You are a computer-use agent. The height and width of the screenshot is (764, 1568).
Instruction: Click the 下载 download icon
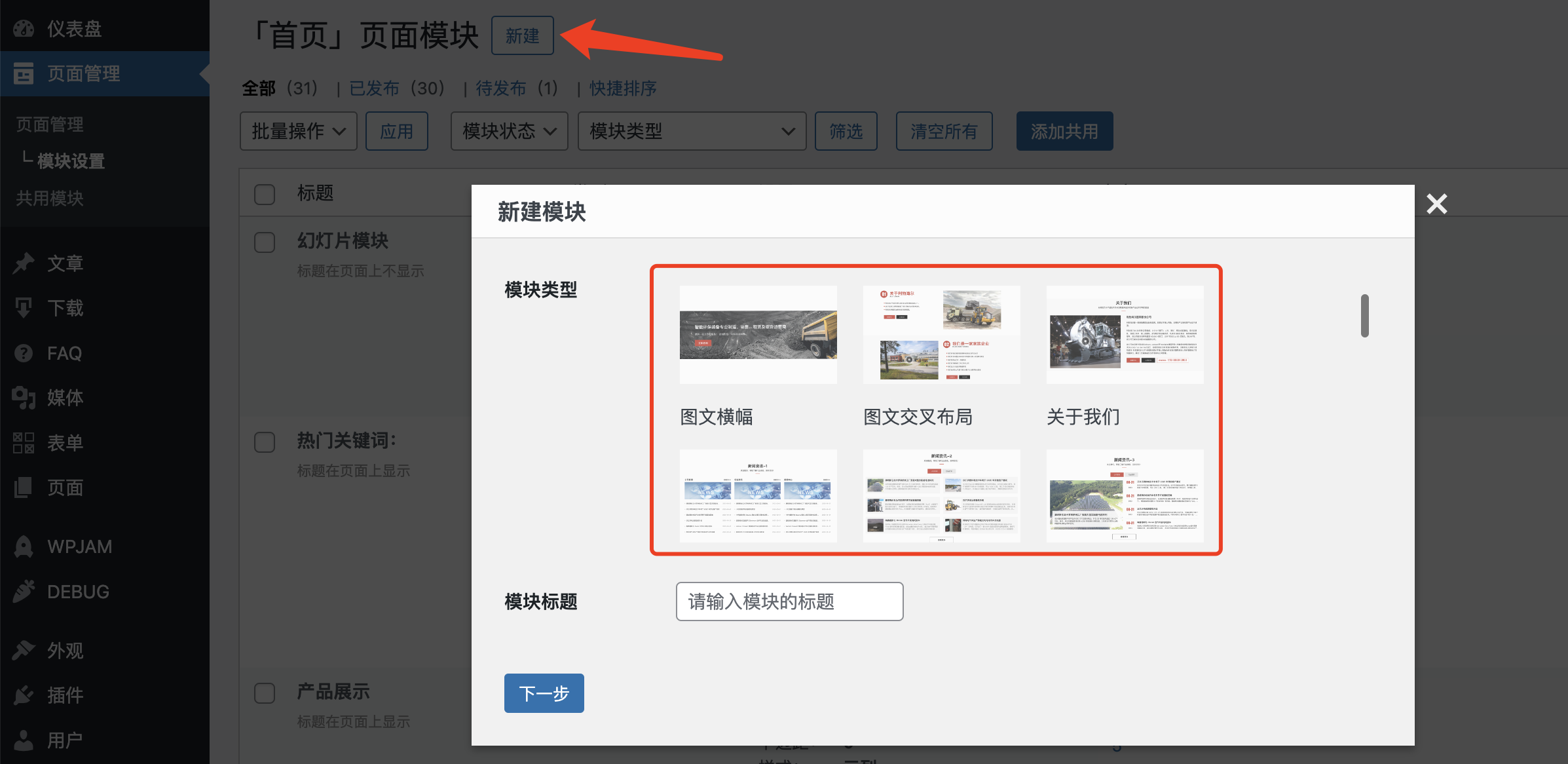coord(24,308)
